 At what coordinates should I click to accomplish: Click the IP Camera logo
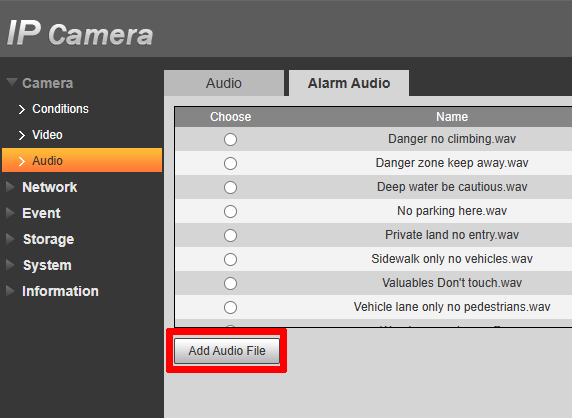coord(80,33)
